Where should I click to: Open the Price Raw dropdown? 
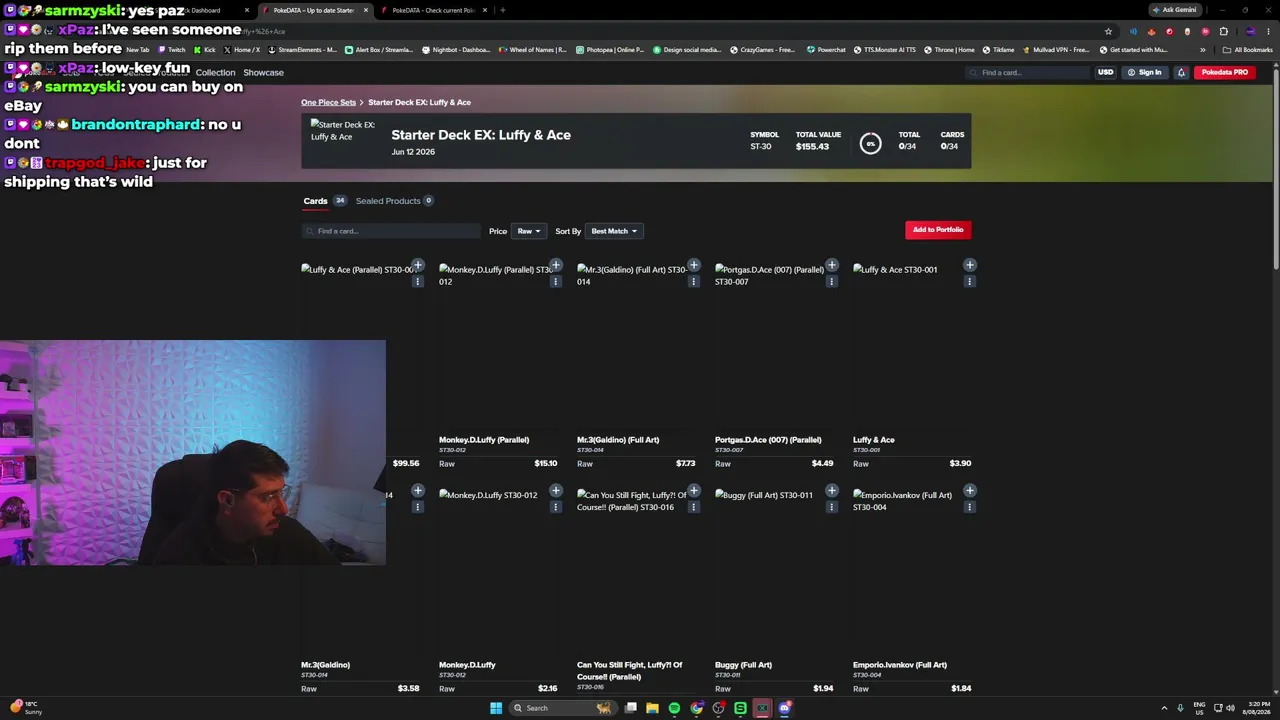pyautogui.click(x=528, y=231)
